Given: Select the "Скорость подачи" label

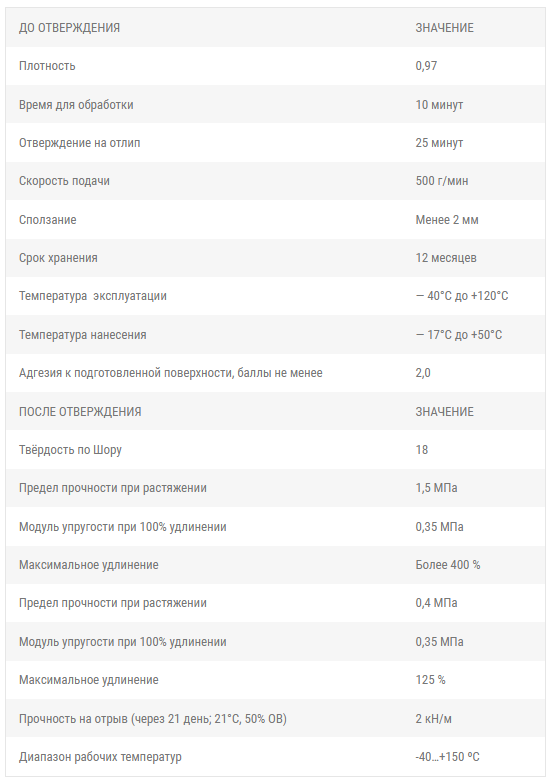Looking at the screenshot, I should (x=64, y=181).
